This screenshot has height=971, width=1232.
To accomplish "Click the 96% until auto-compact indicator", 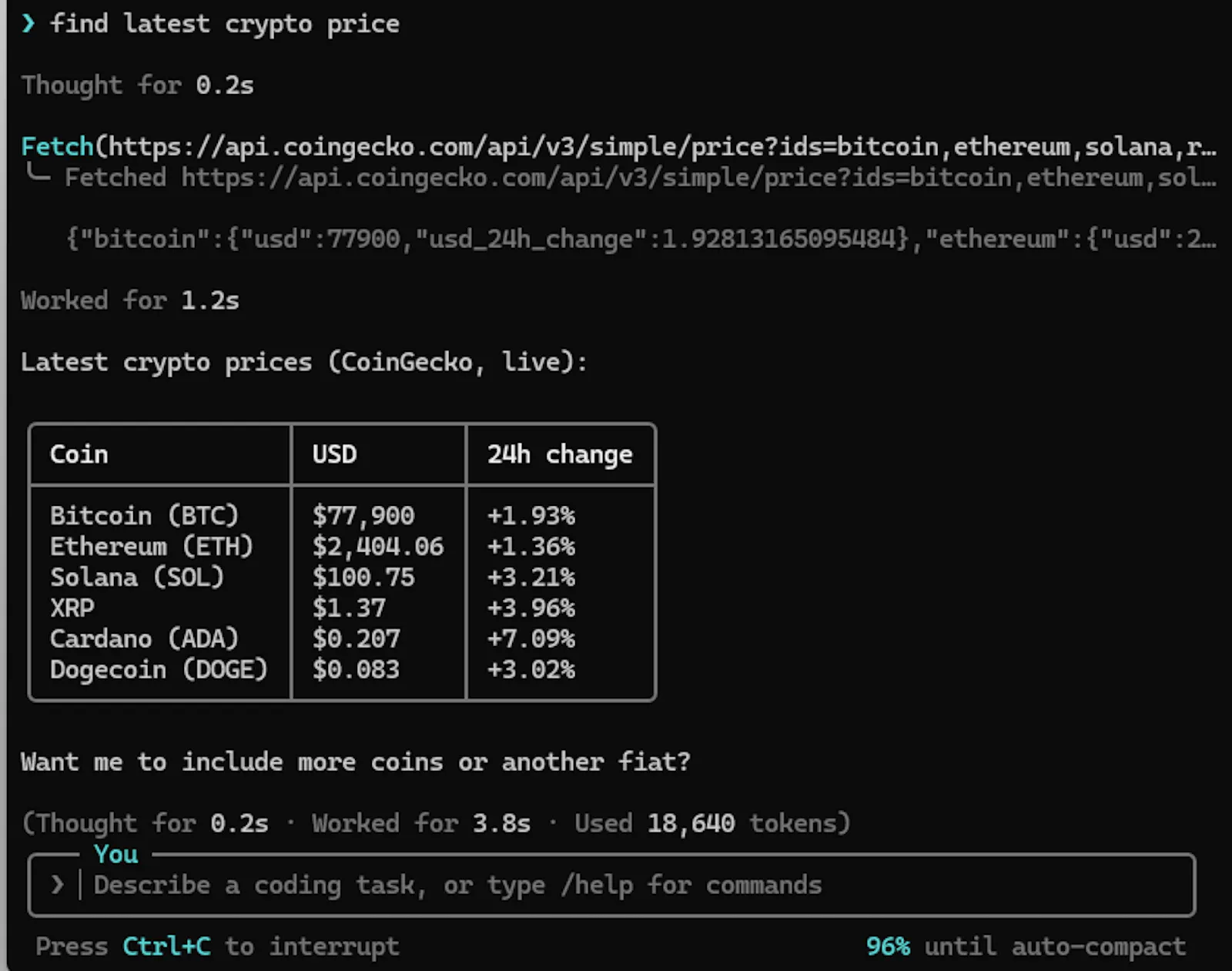I will [1026, 946].
